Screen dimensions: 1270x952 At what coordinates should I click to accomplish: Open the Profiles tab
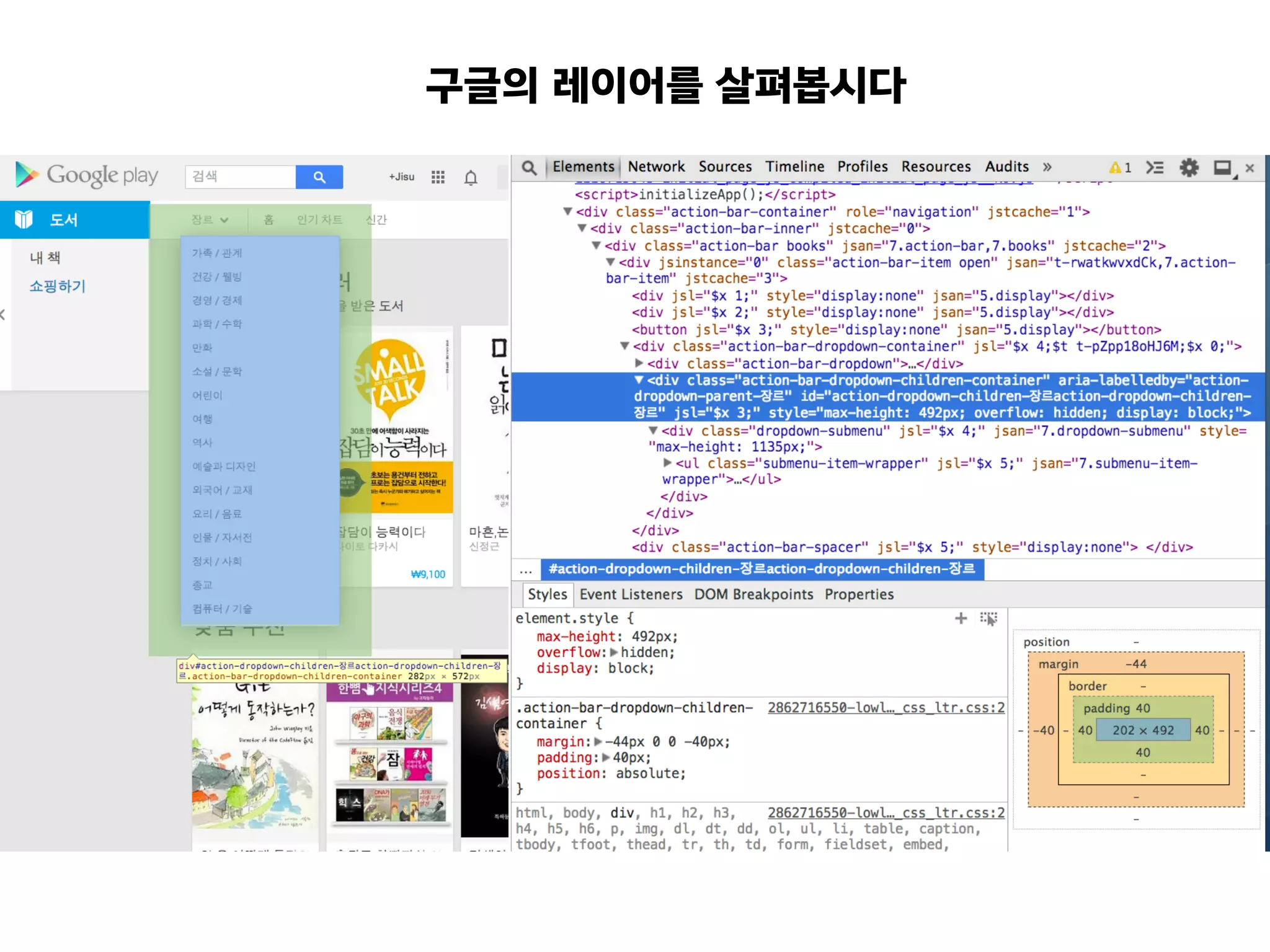(862, 167)
